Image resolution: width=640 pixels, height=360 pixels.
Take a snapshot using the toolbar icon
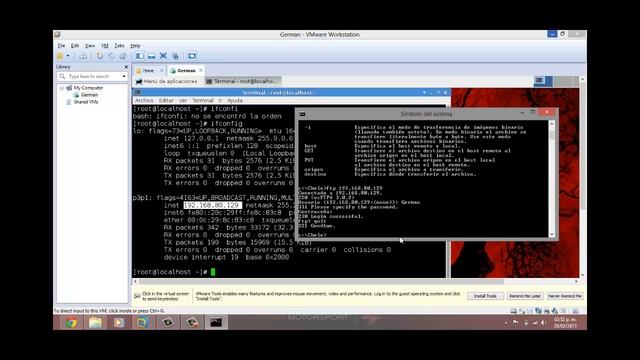pos(100,56)
